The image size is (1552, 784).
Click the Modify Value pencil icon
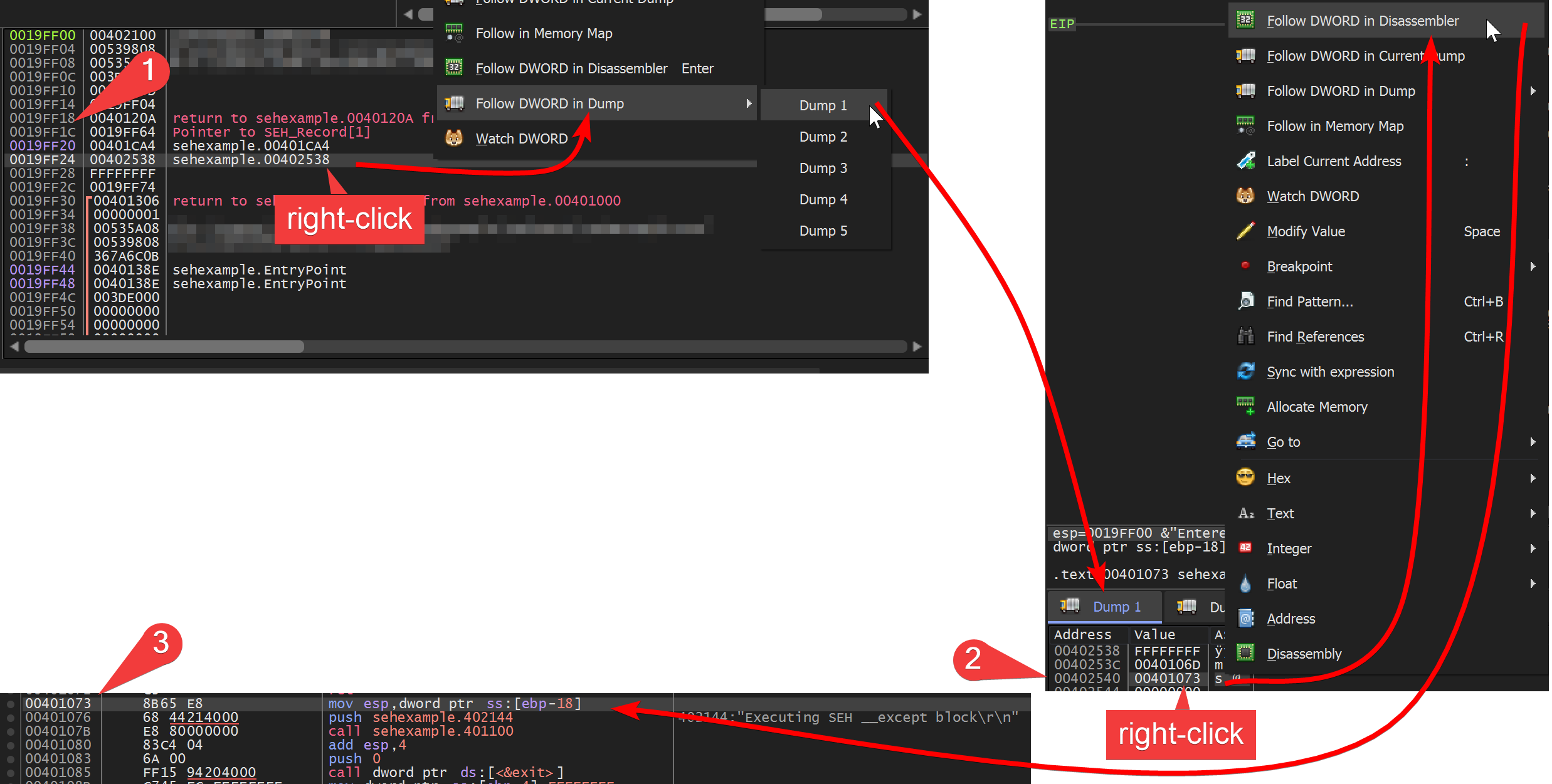coord(1245,231)
